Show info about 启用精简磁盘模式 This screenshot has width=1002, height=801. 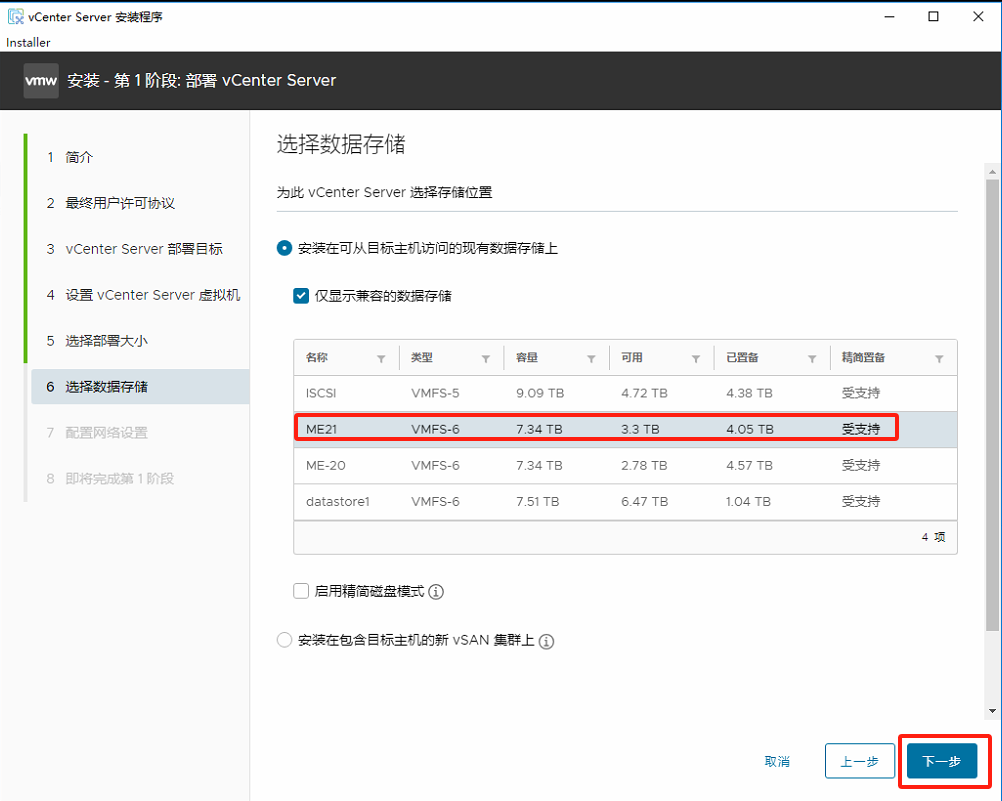pos(436,592)
